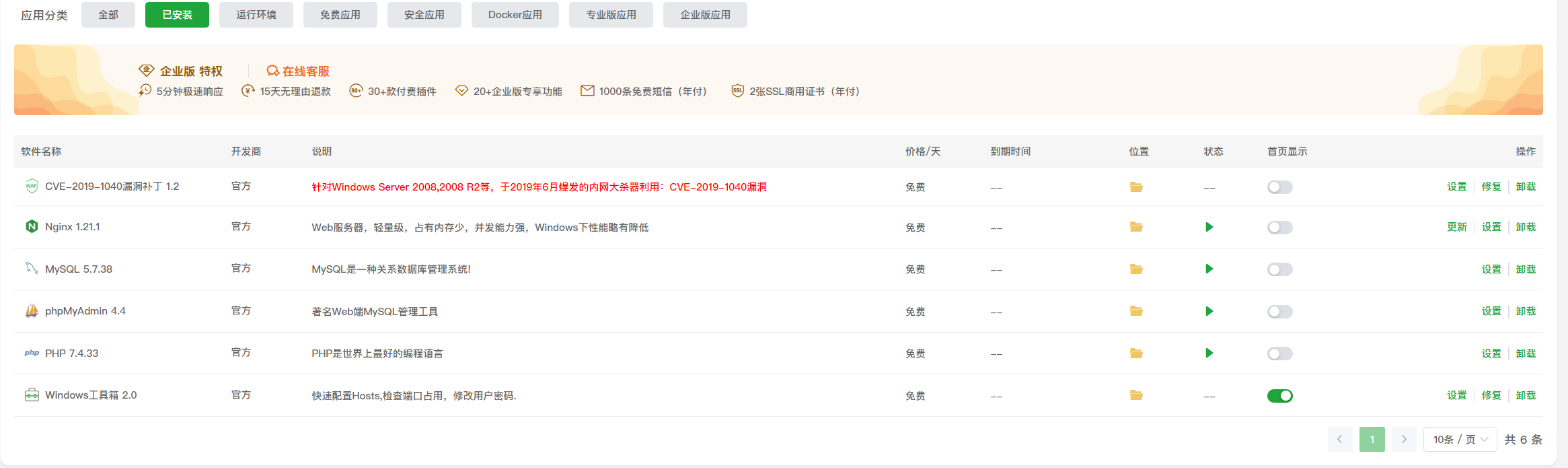This screenshot has height=468, width=1568.
Task: Toggle homepage display for PHP 7.4.33
Action: tap(1279, 354)
